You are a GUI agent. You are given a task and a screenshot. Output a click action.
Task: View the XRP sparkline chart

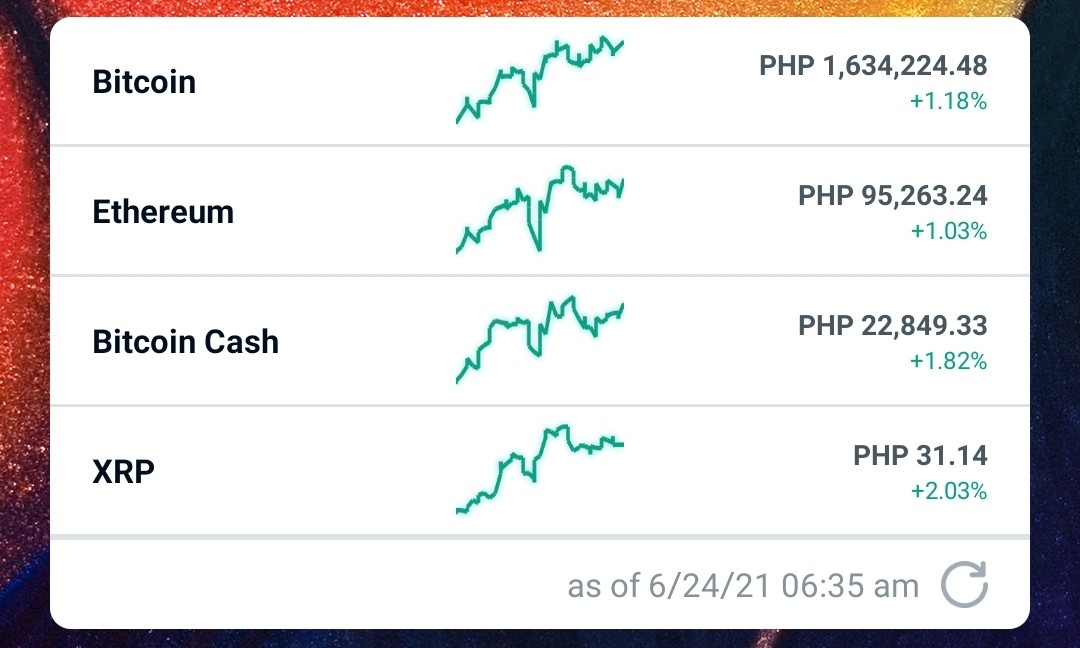click(539, 470)
